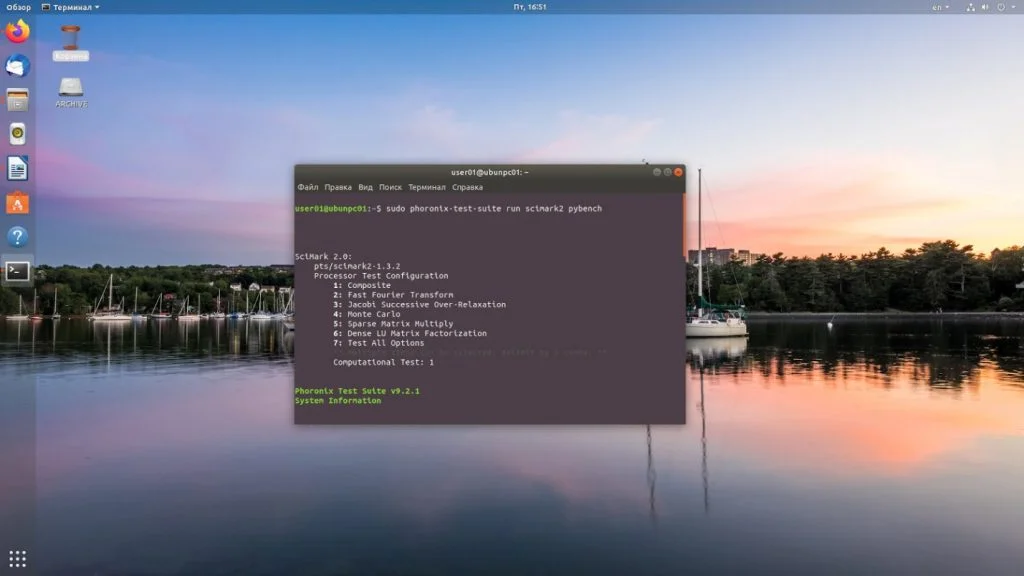Viewport: 1024px width, 576px height.
Task: Click the Обзор activities button
Action: 18,7
